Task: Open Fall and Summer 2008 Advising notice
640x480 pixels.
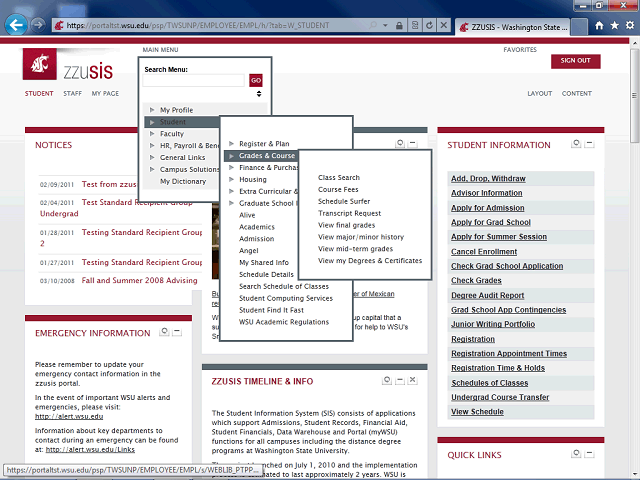Action: click(x=139, y=280)
